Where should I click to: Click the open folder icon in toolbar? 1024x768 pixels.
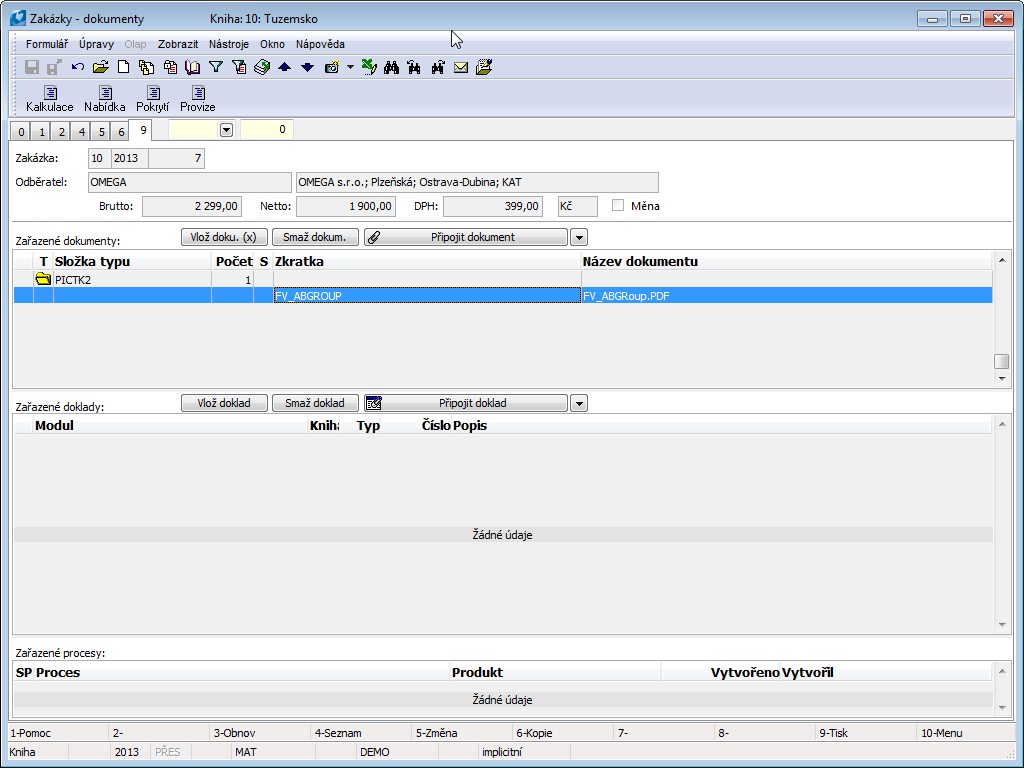(x=100, y=67)
